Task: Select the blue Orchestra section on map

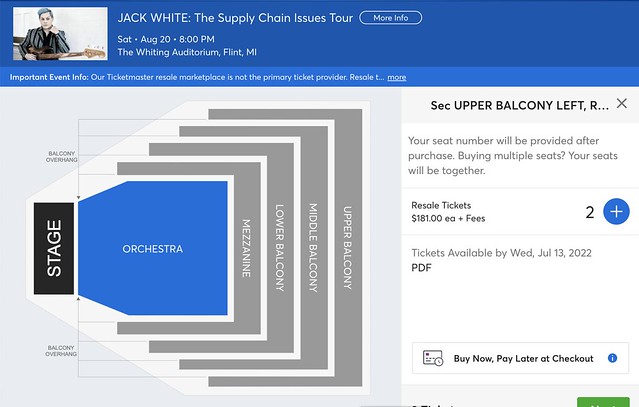Action: pos(153,248)
